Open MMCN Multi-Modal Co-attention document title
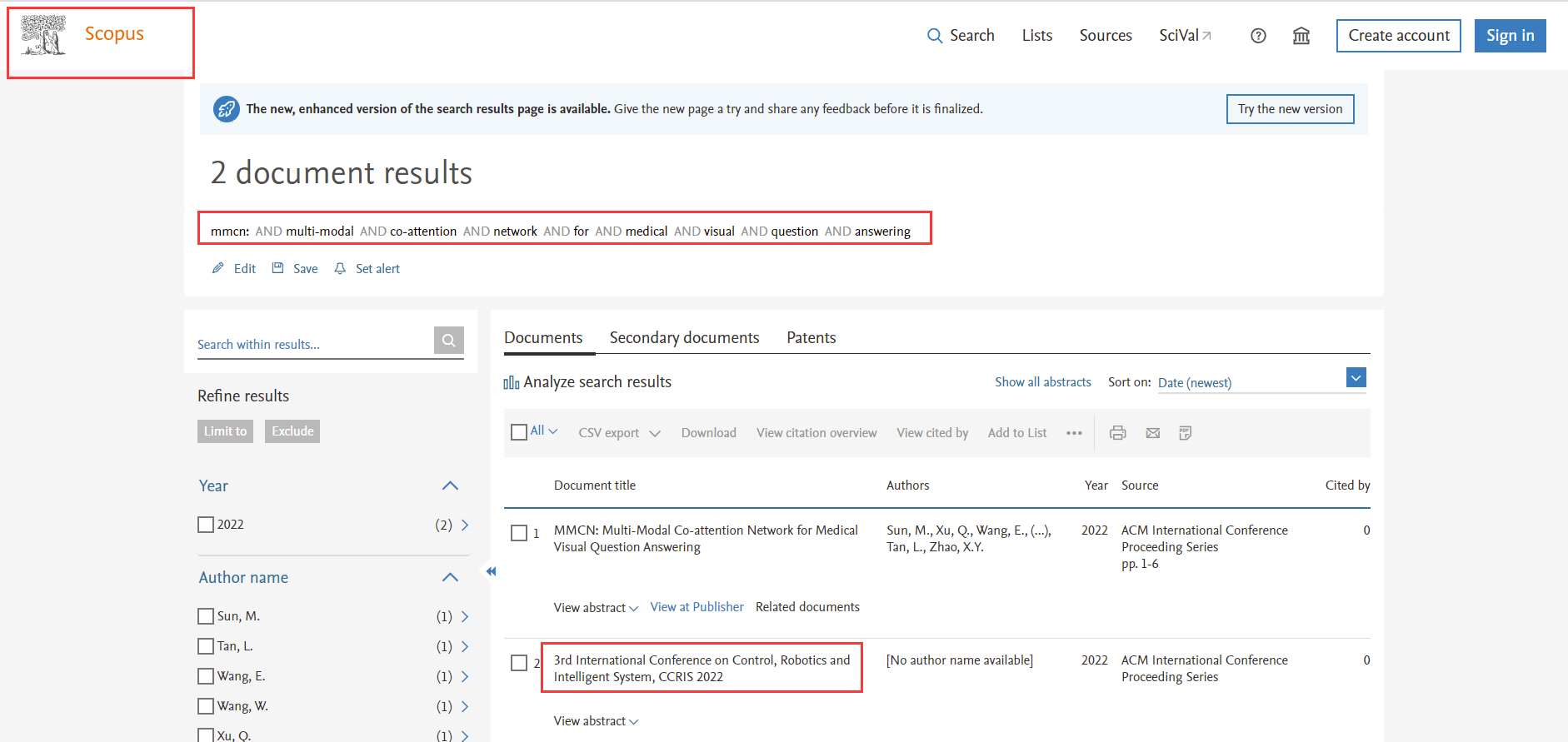The width and height of the screenshot is (1568, 742). [706, 539]
